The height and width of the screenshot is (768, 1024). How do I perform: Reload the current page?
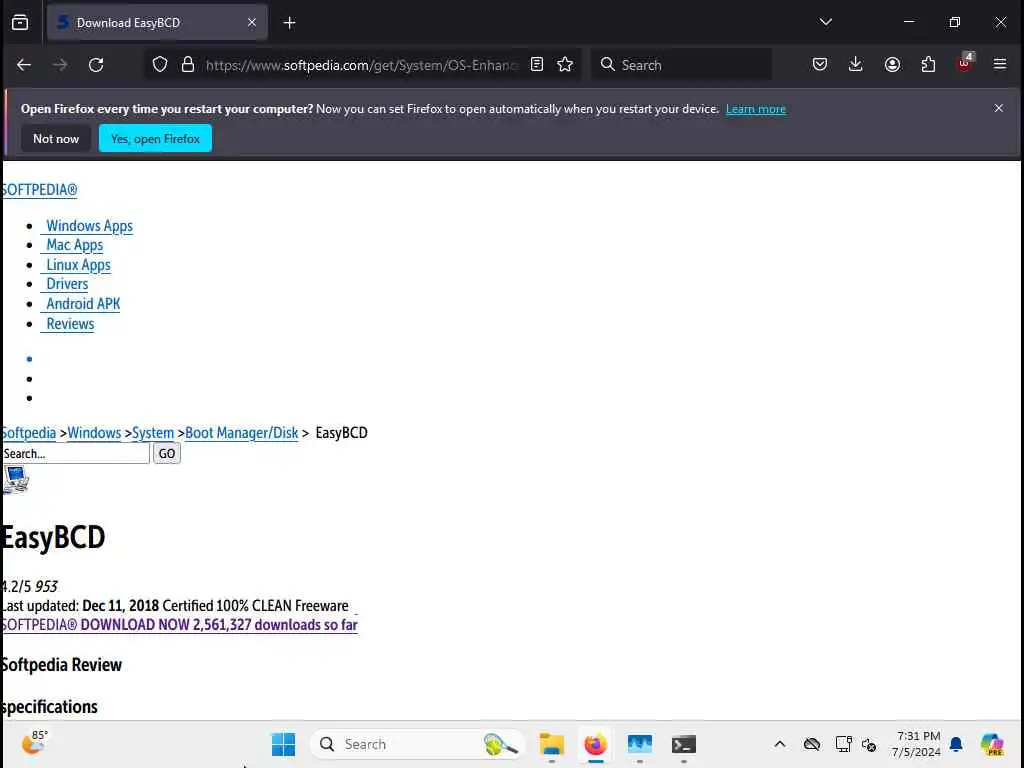[x=96, y=65]
